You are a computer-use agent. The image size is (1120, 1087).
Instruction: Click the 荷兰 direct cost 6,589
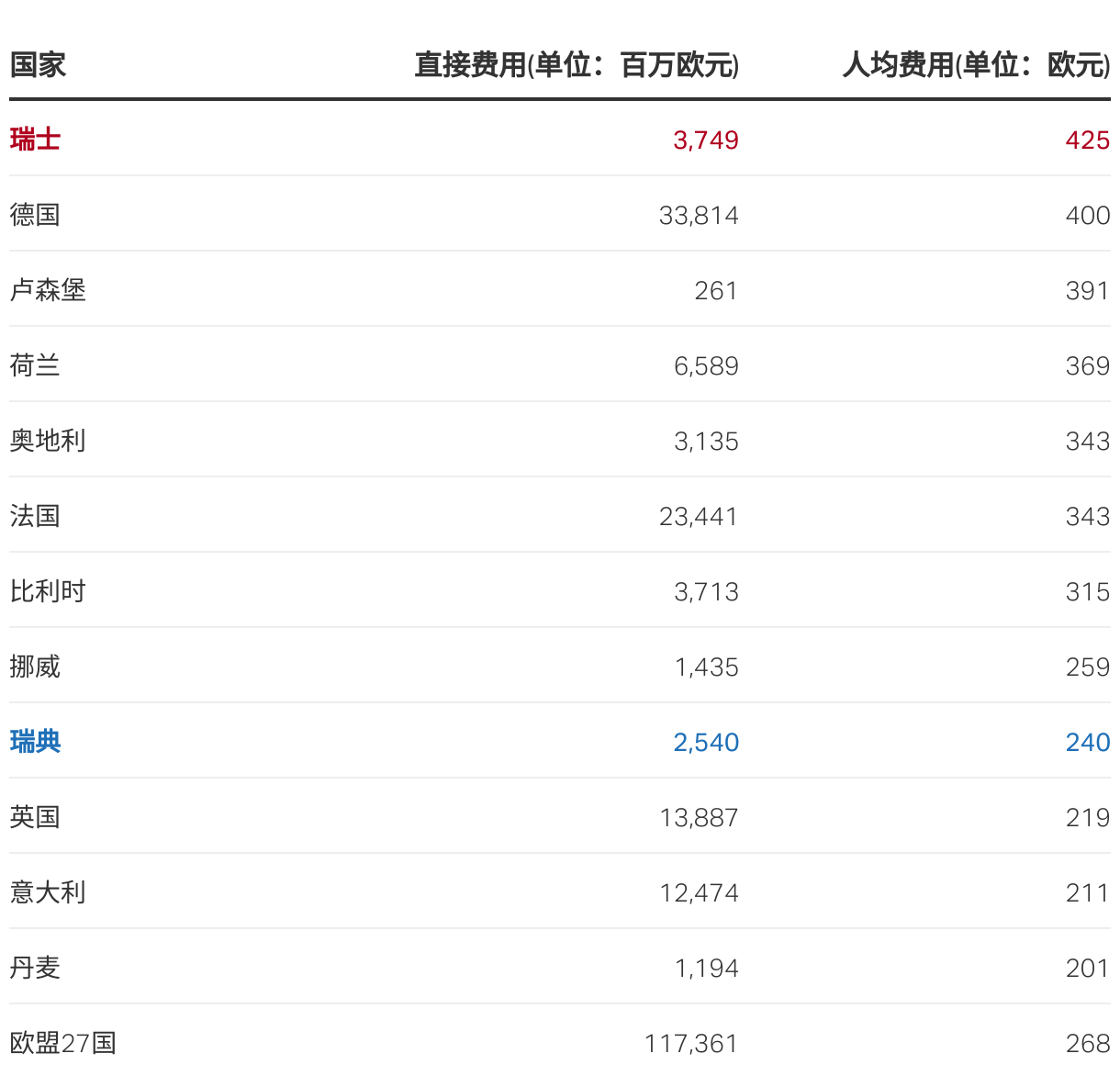tap(705, 365)
